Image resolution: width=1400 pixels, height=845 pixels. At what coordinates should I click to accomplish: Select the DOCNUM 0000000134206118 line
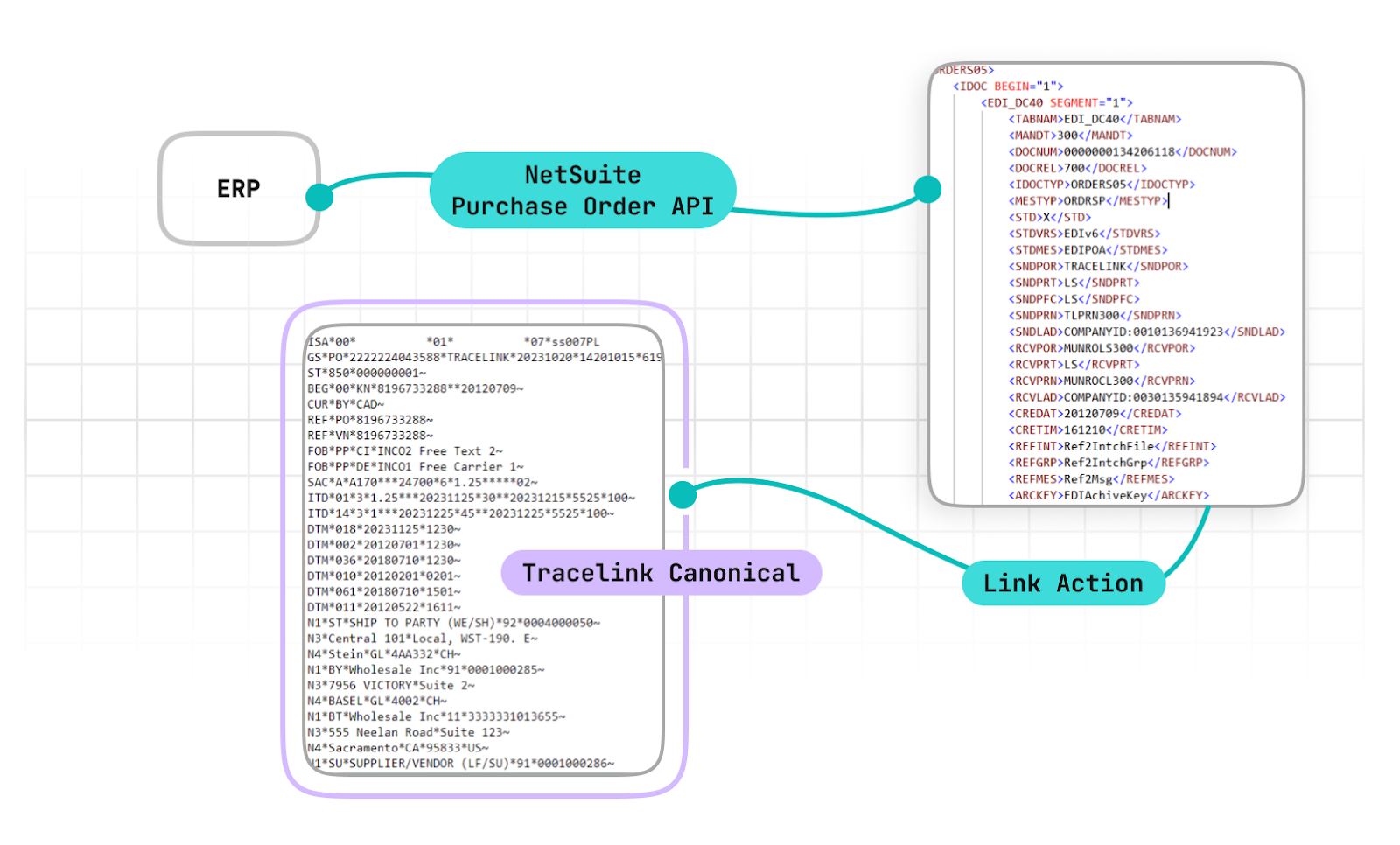click(1123, 151)
